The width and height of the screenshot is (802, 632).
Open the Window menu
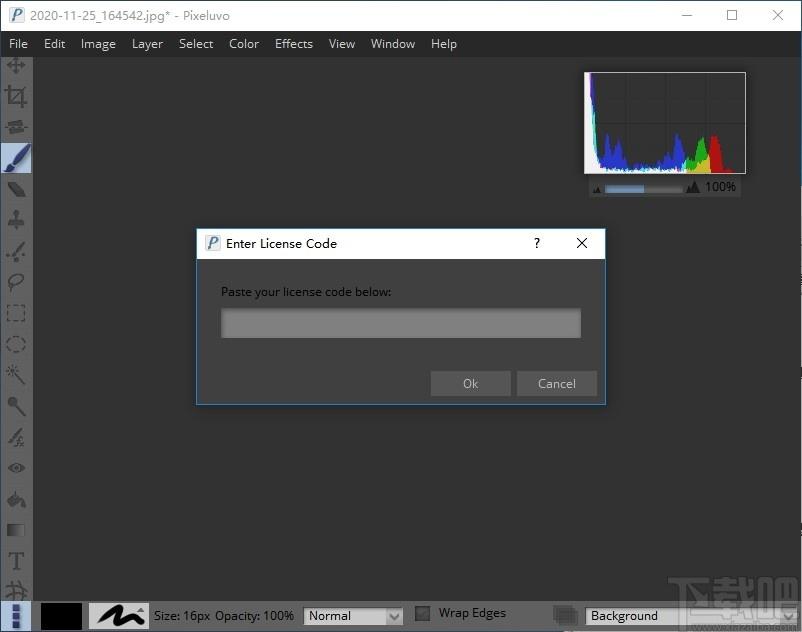click(x=393, y=44)
